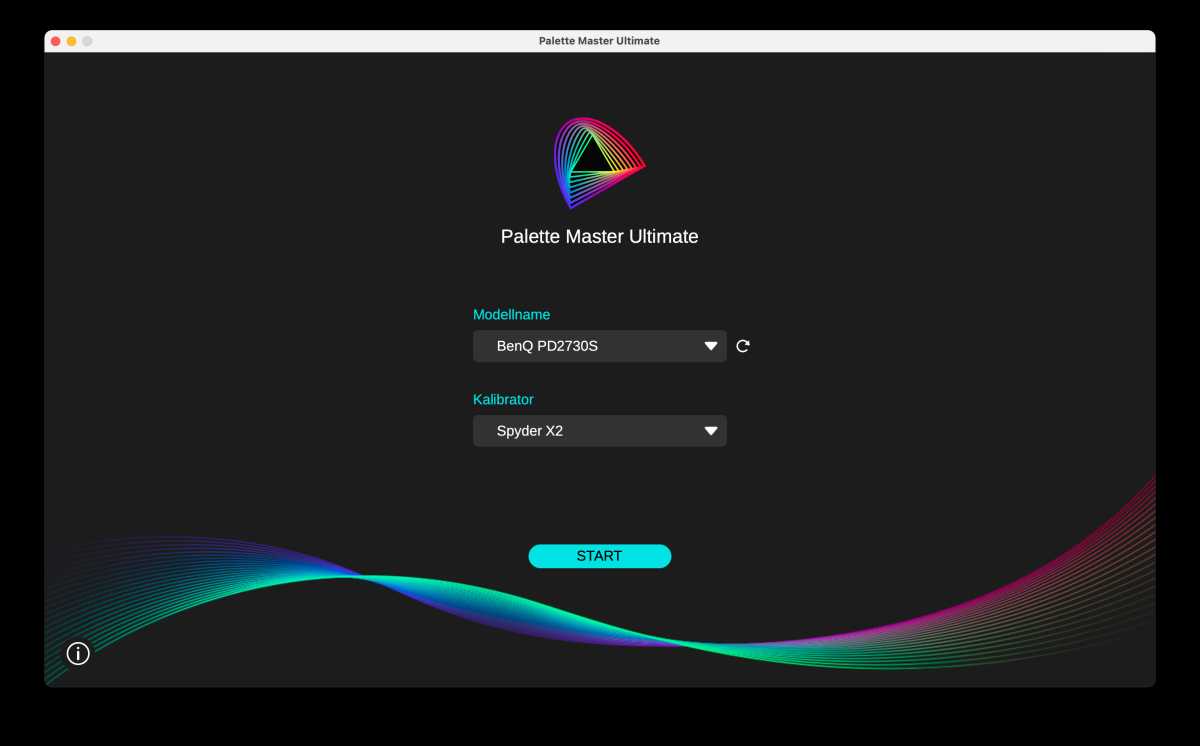Open the Modellname dropdown showing BenQ PD2730S
Viewport: 1200px width, 746px height.
click(x=600, y=346)
